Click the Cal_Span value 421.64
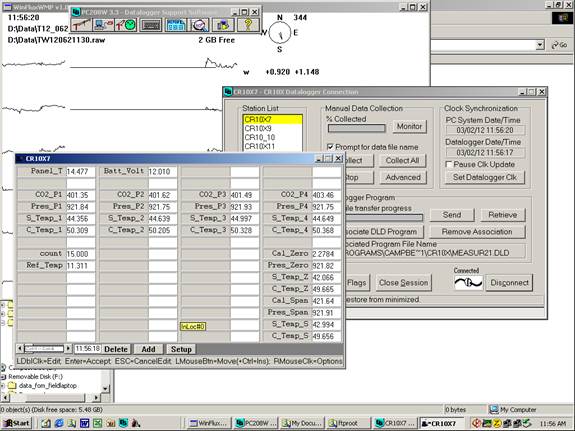The image size is (575, 431). (326, 301)
